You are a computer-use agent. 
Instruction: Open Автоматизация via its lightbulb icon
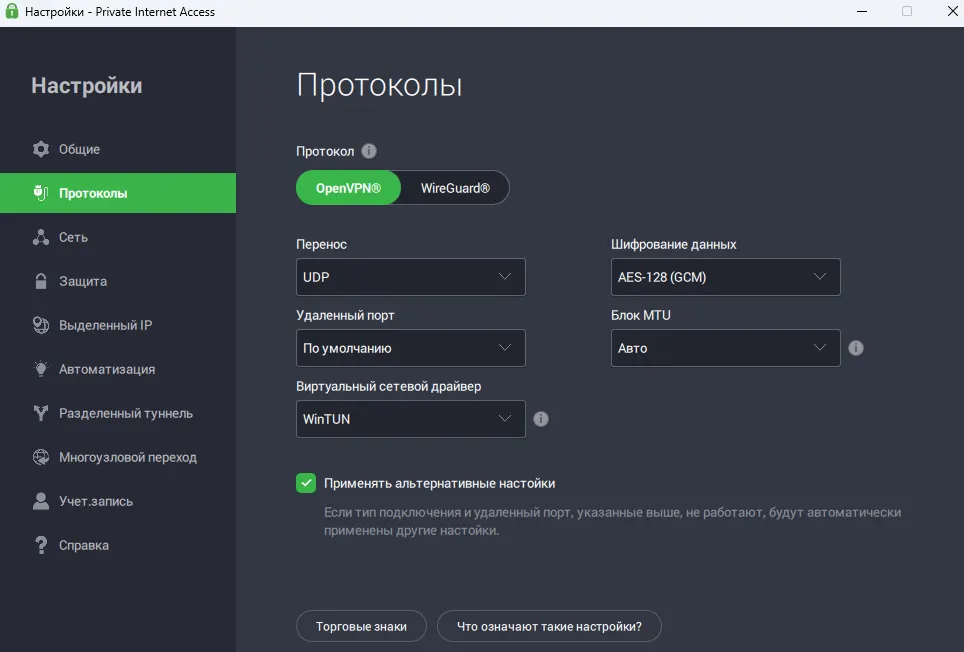[x=40, y=369]
